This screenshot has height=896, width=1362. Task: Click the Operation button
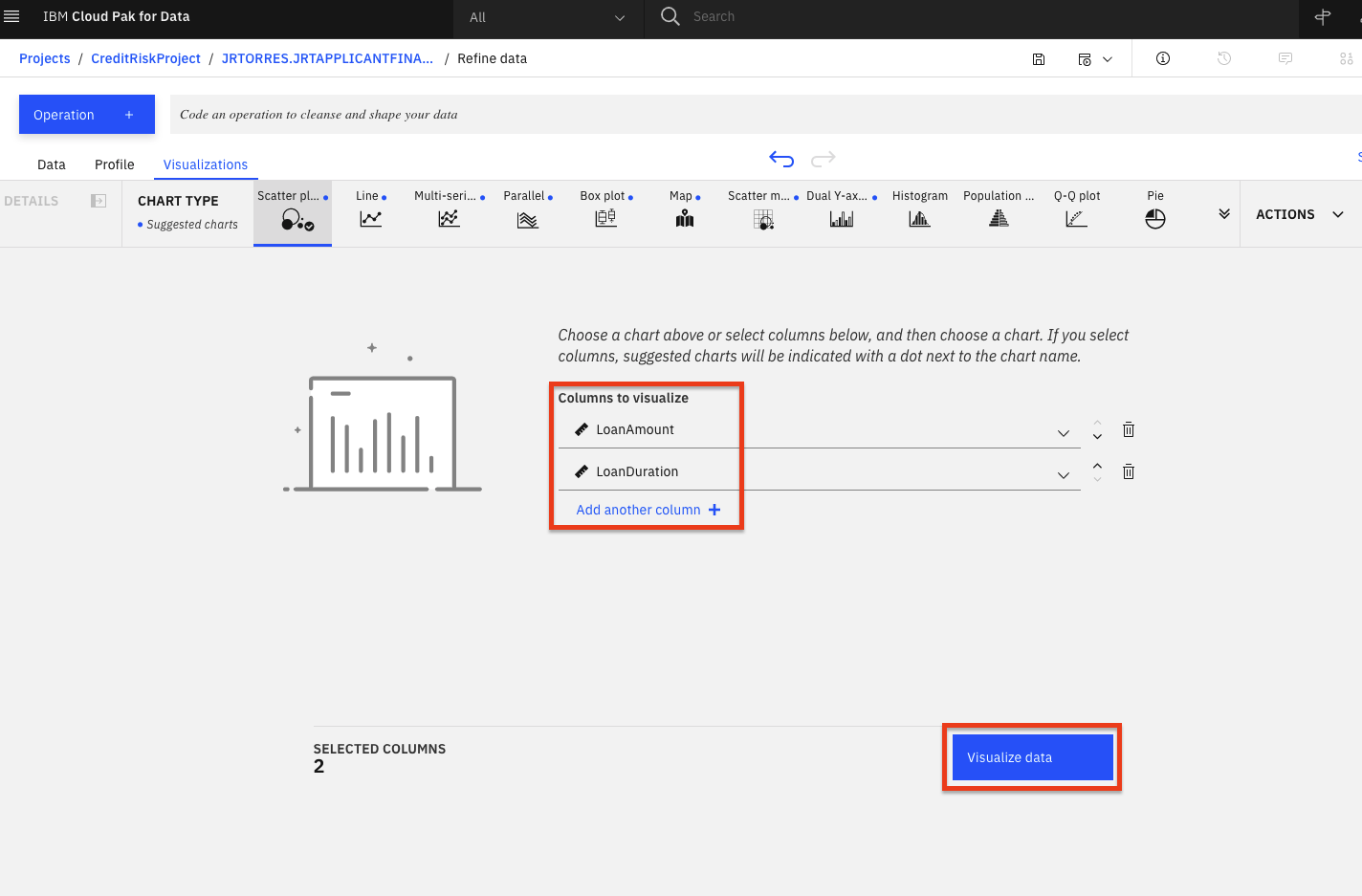(x=87, y=115)
